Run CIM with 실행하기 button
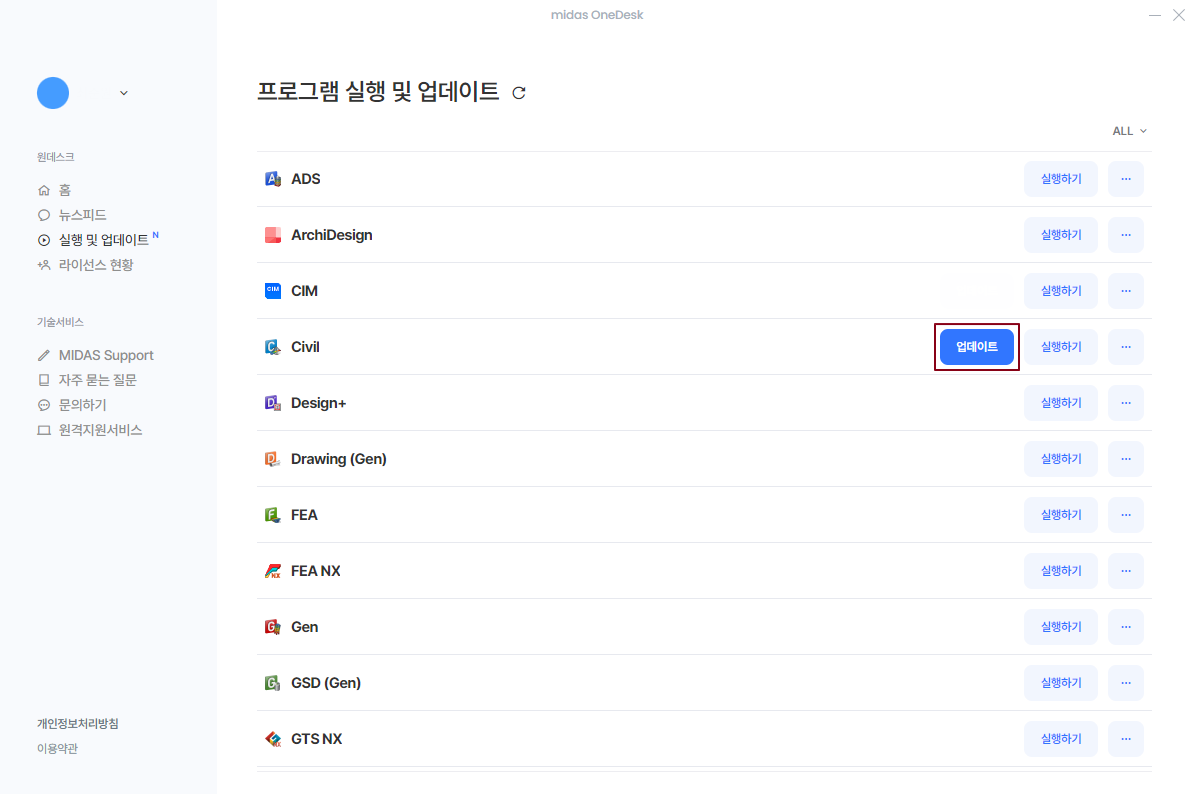Screen dimensions: 1193x794 point(1061,291)
